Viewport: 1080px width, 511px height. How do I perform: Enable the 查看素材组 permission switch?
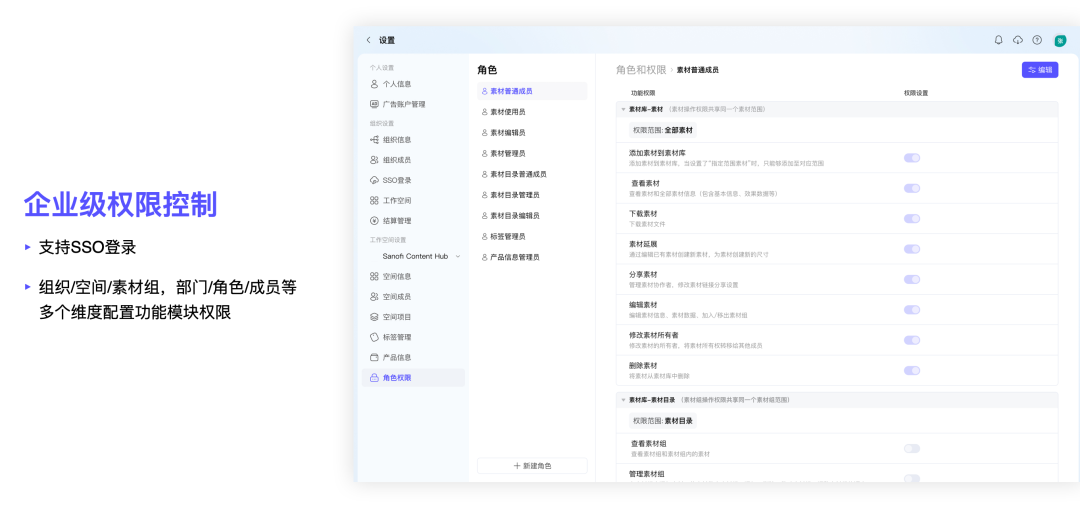pos(911,448)
